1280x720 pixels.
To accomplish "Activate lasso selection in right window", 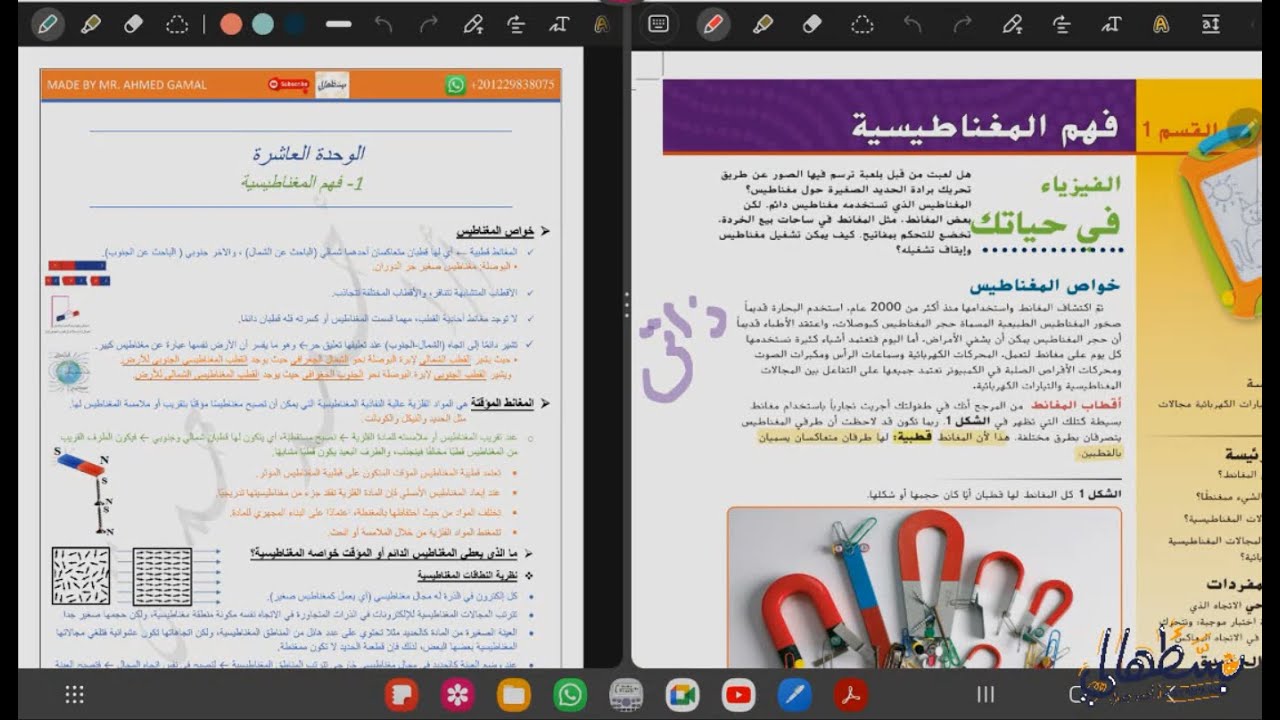I will pyautogui.click(x=862, y=24).
